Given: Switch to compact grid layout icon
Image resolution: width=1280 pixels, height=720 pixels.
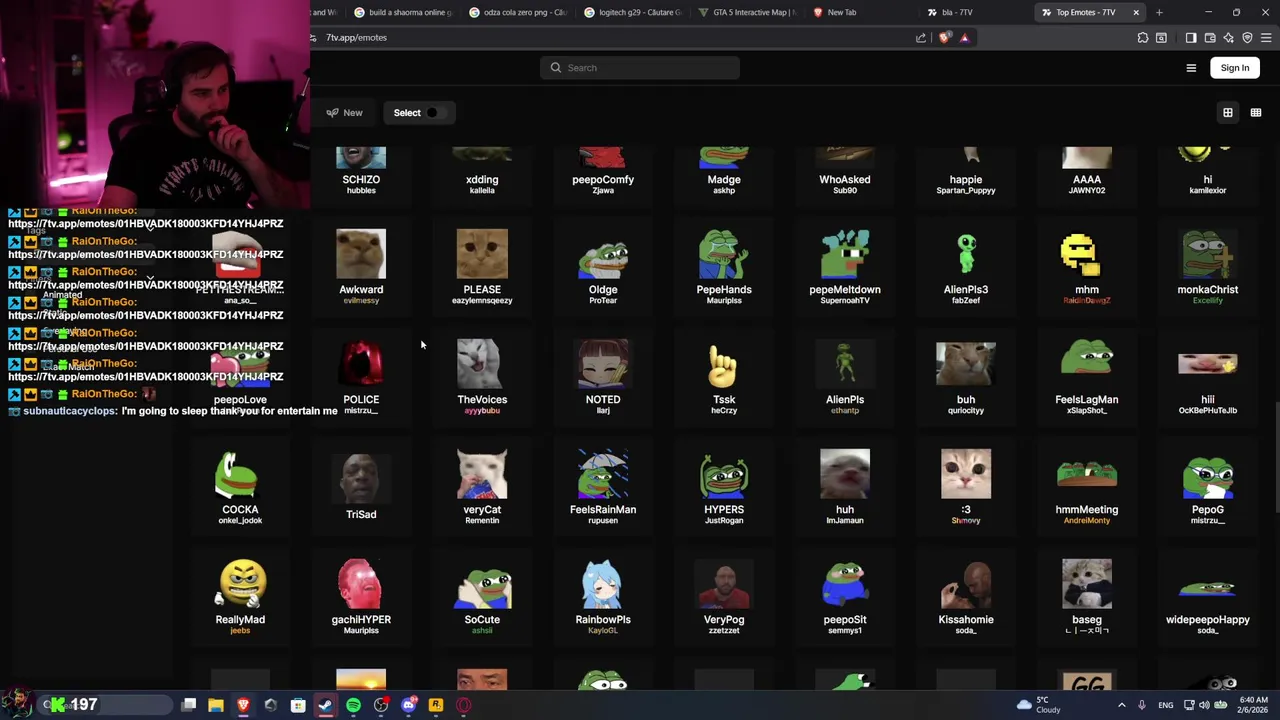Looking at the screenshot, I should coord(1256,113).
